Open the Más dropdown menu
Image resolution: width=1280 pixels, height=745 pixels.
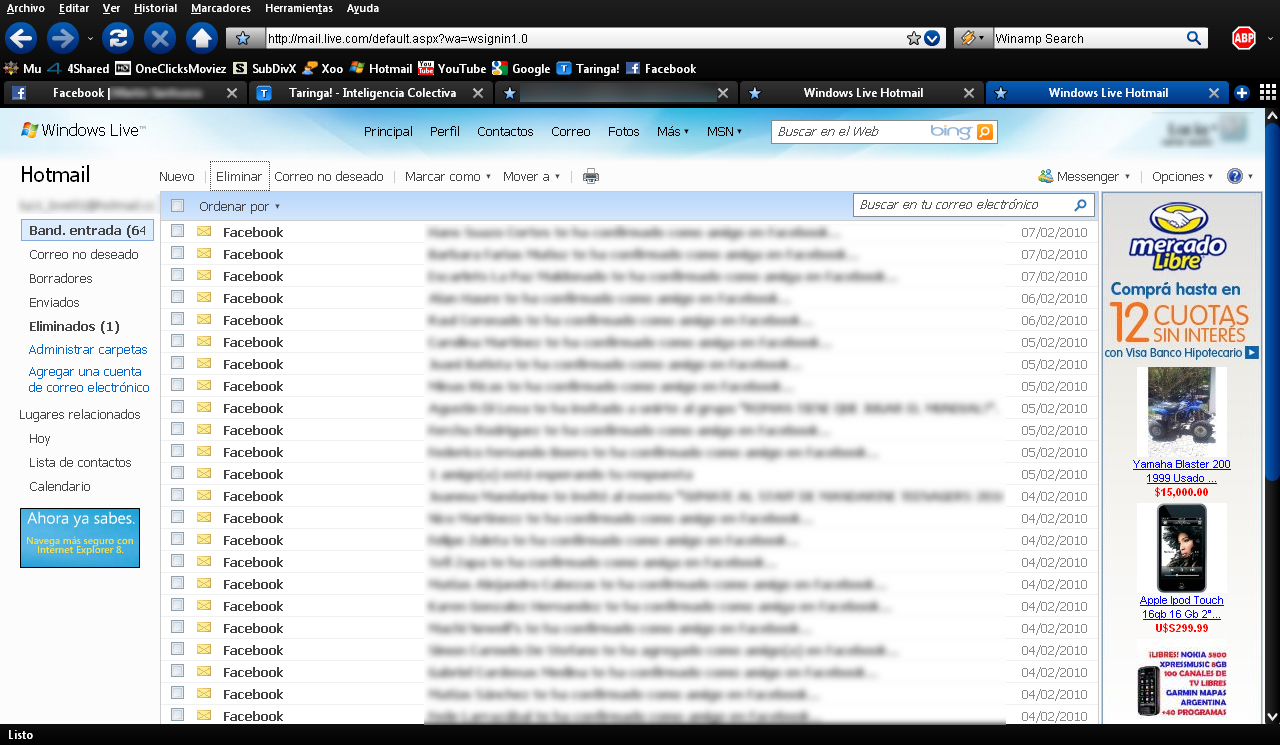(x=673, y=132)
